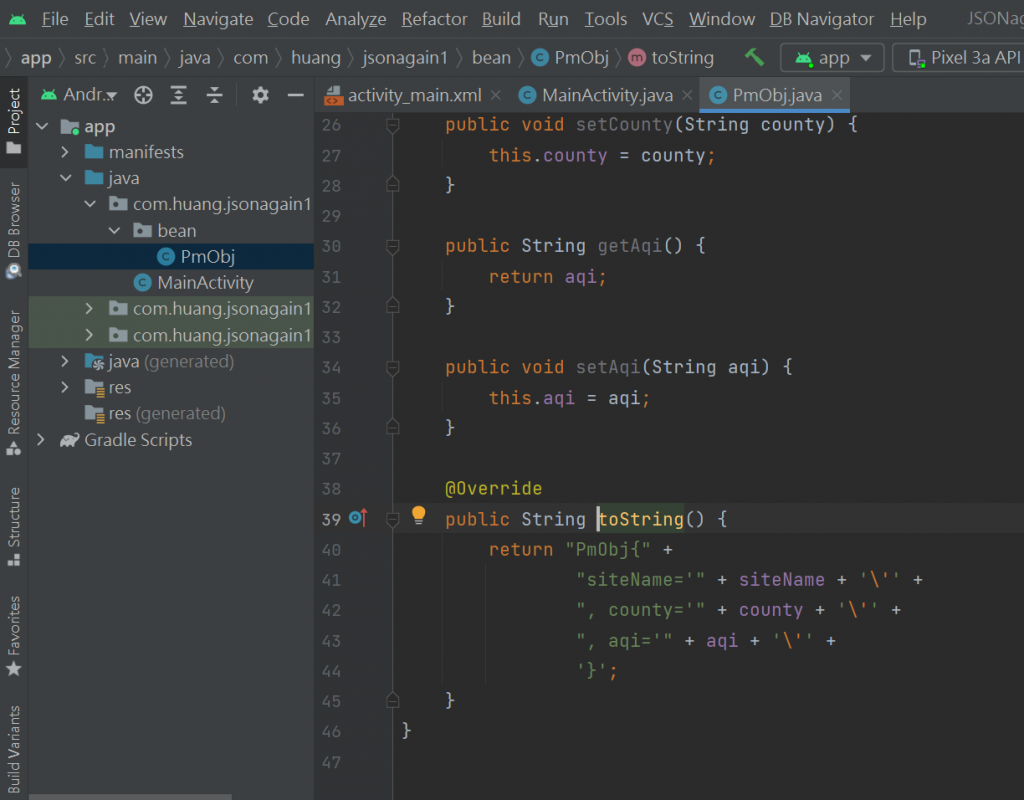This screenshot has height=800, width=1024.
Task: Select MainActivity in project tree
Action: (x=205, y=283)
